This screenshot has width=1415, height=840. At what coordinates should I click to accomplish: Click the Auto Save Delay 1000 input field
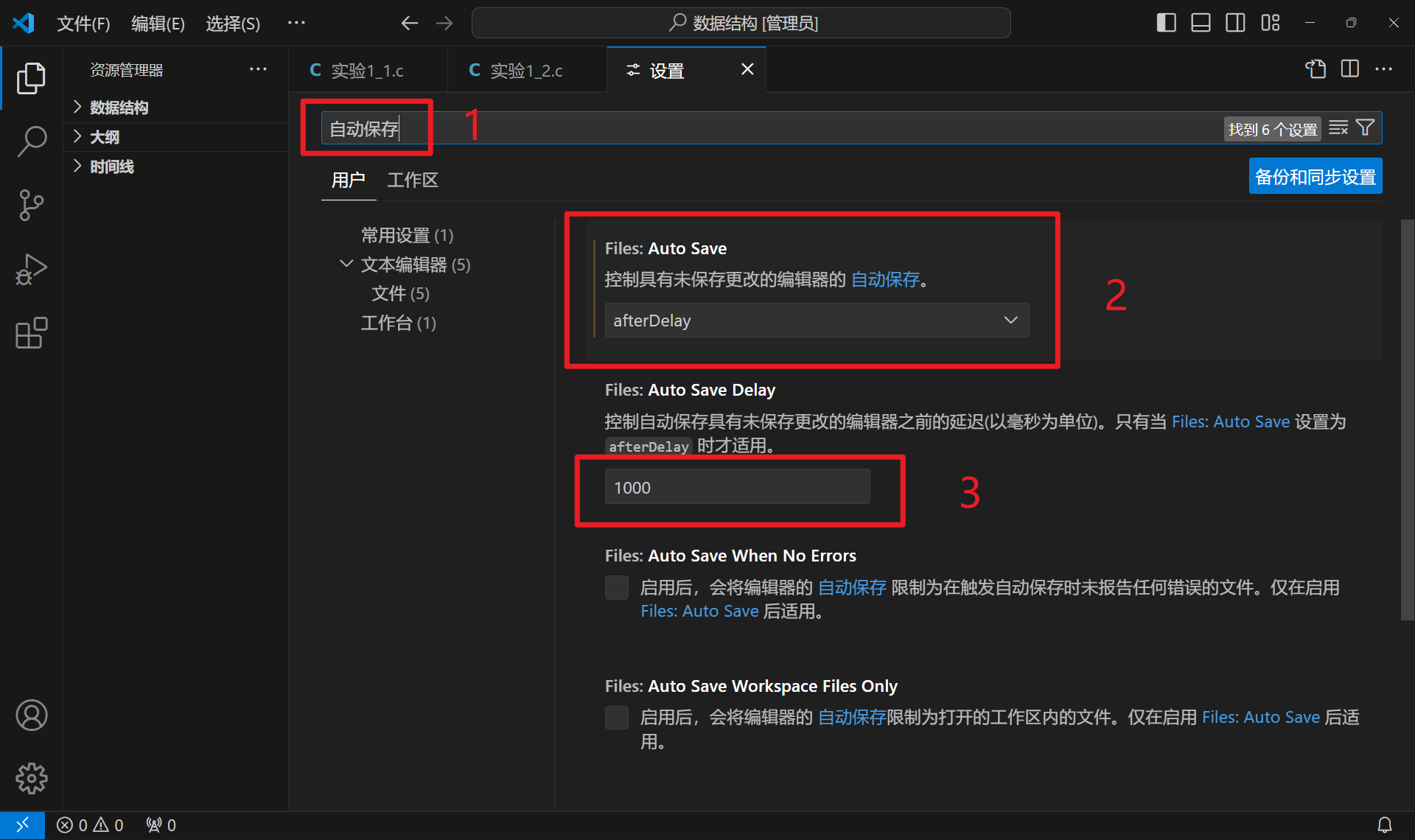click(736, 487)
